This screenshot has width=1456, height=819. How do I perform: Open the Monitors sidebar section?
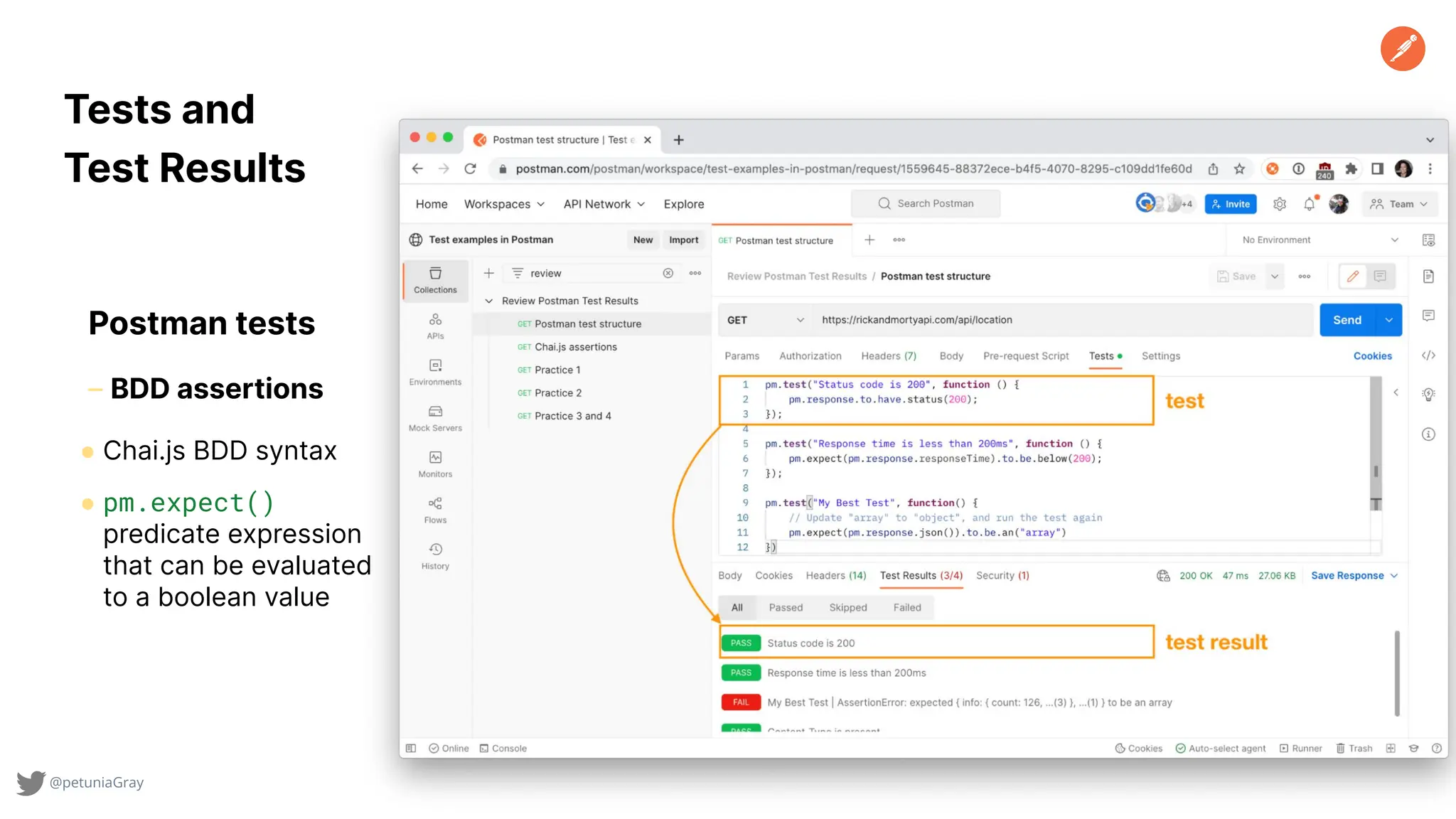pyautogui.click(x=435, y=464)
